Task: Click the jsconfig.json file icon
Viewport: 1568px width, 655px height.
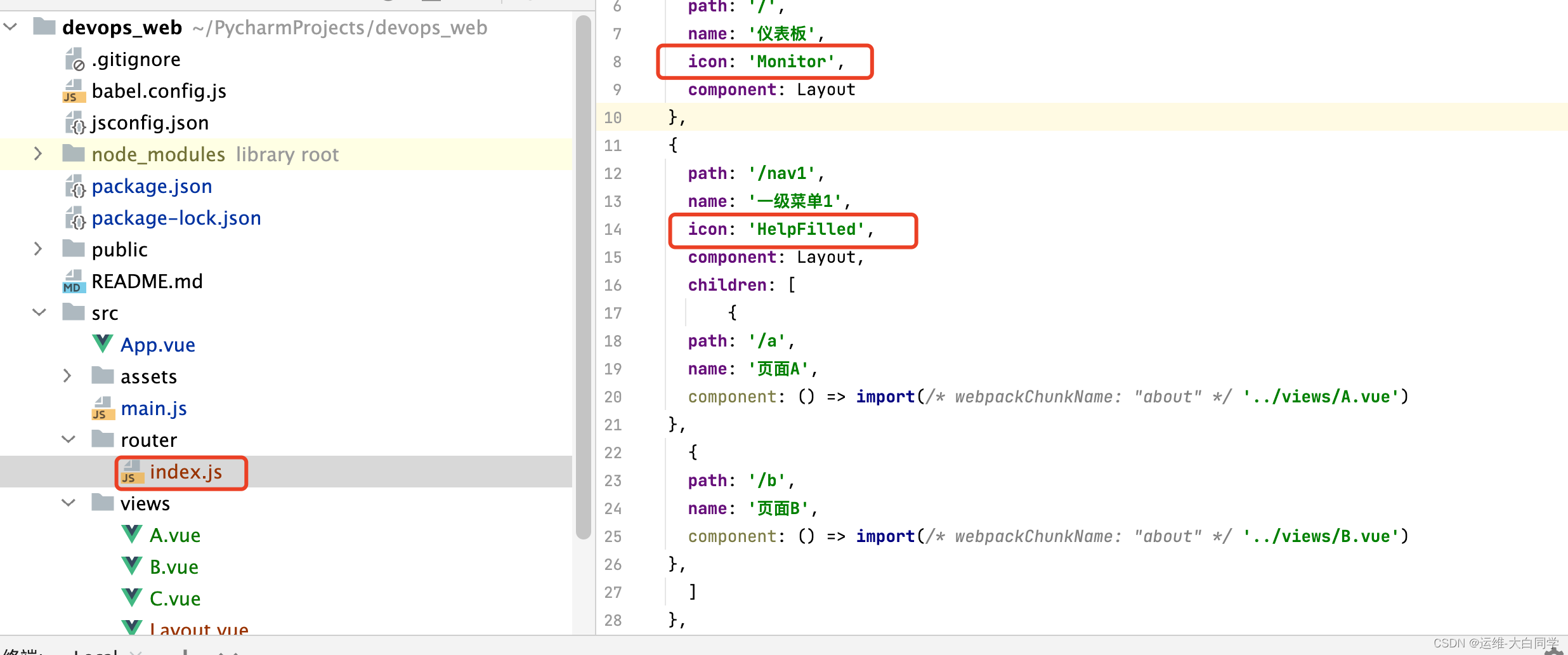Action: point(74,122)
